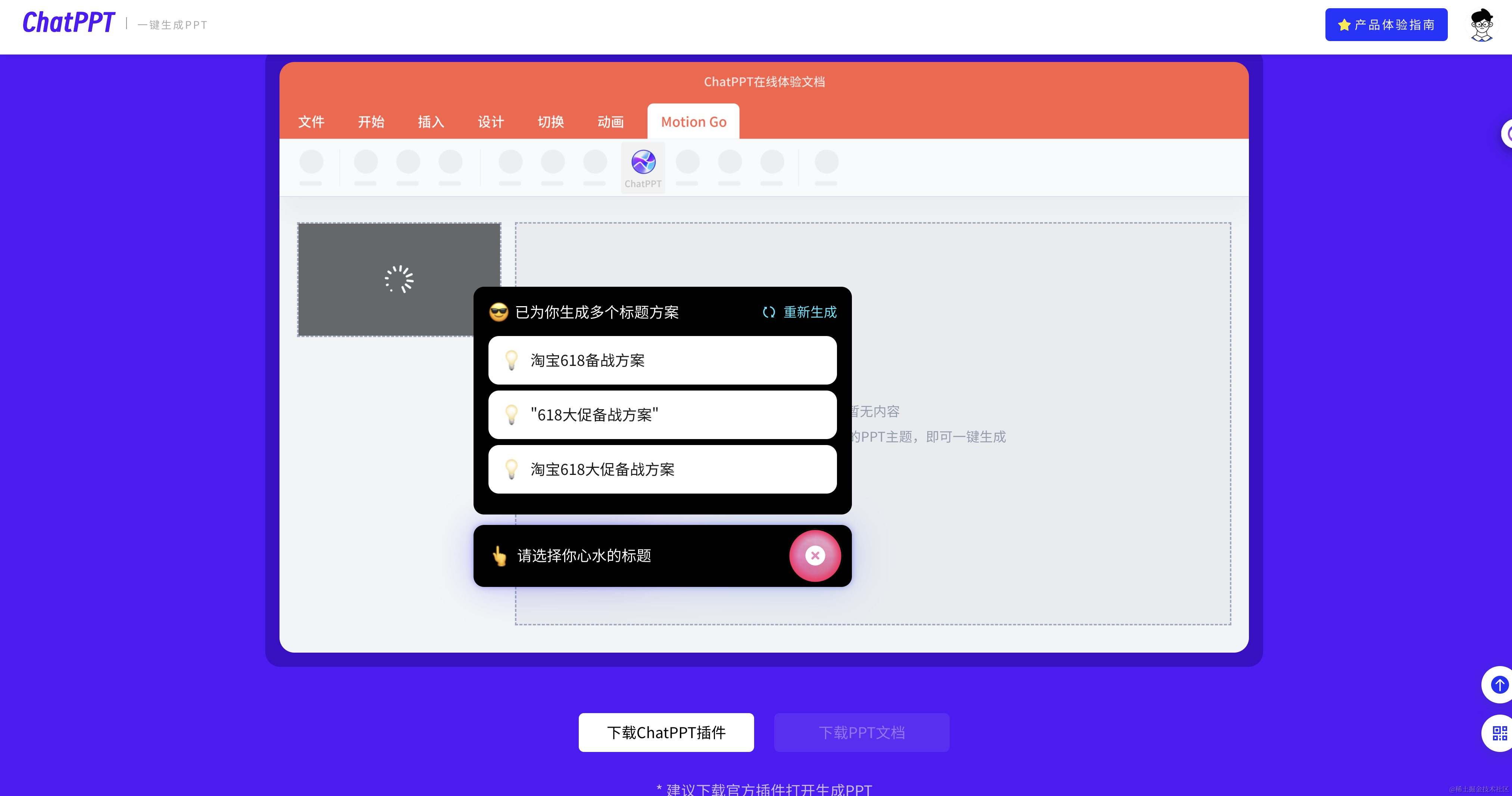Select title 淘宝618备战方案

662,360
